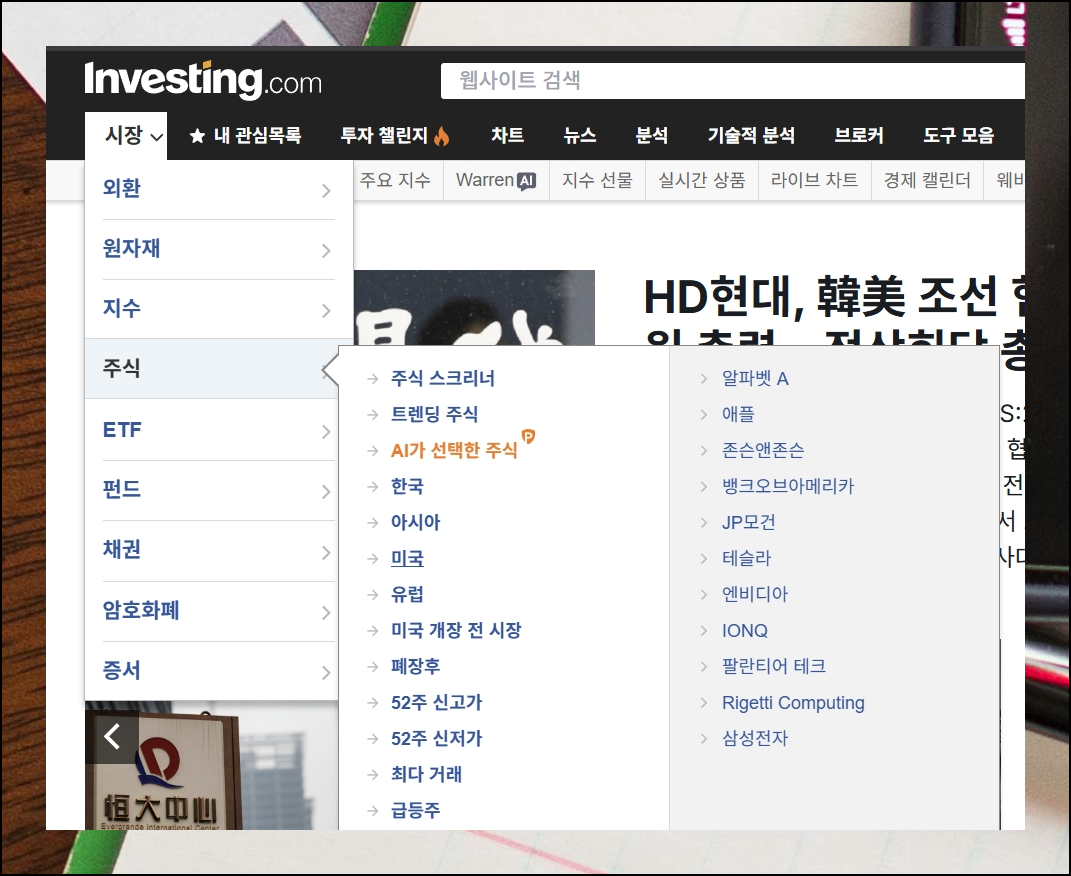The width and height of the screenshot is (1071, 876).
Task: Open the 도구 모음 navigation item
Action: point(958,135)
